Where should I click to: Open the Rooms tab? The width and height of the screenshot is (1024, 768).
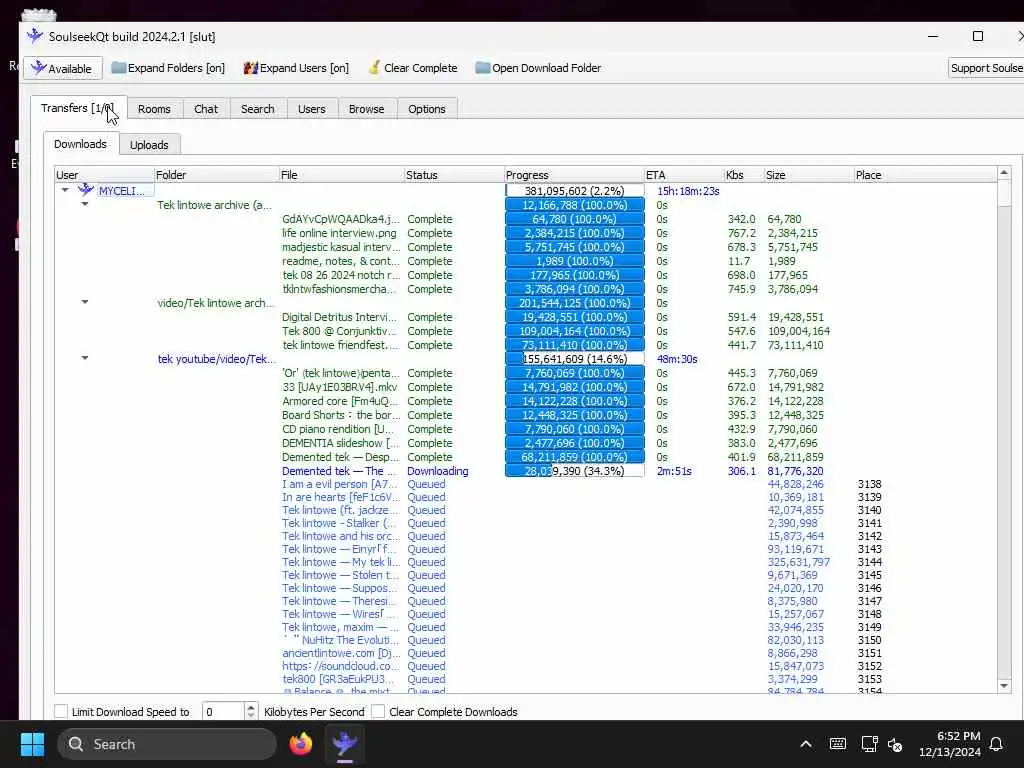pyautogui.click(x=154, y=109)
